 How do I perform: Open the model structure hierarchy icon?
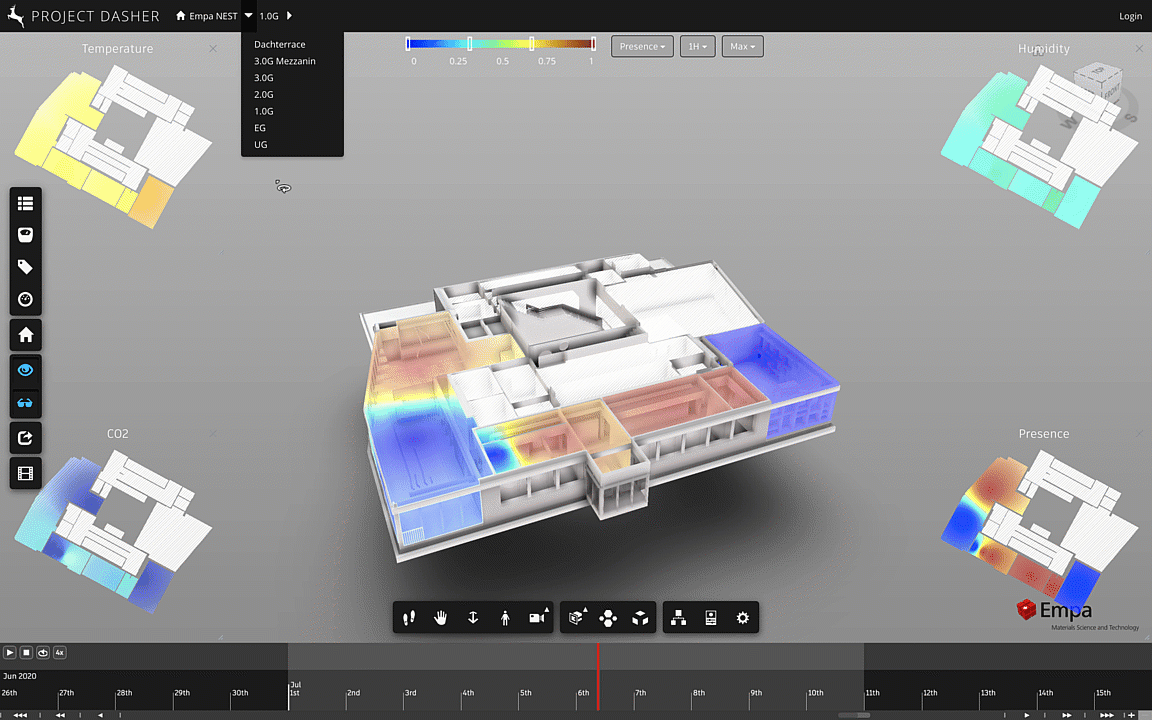click(678, 618)
